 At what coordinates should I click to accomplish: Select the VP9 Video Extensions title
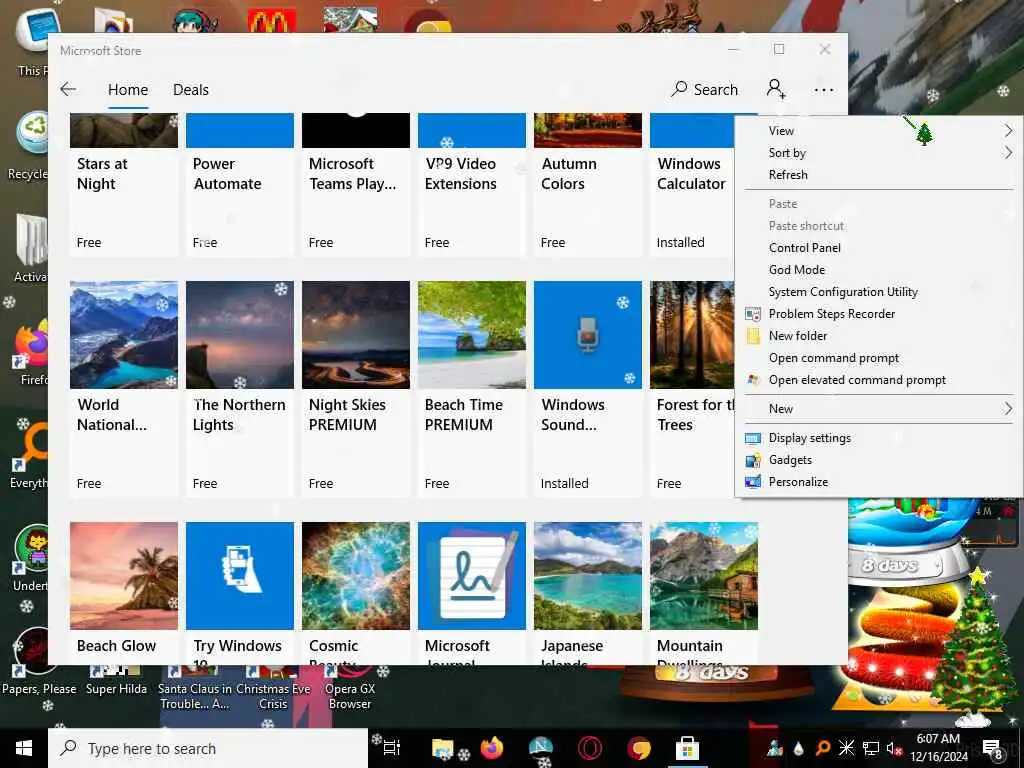(460, 174)
